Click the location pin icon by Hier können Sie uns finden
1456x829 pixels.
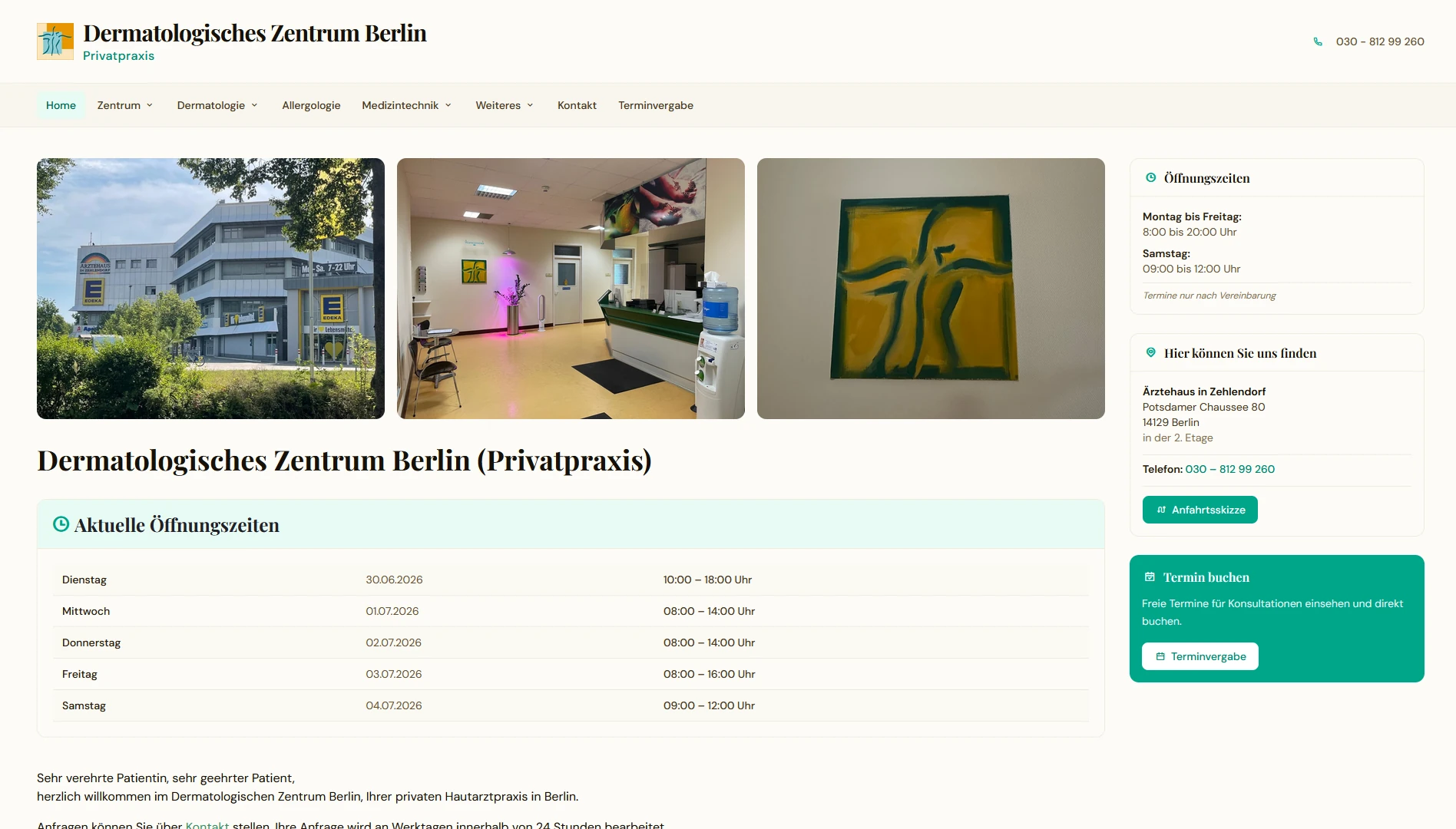(1150, 352)
